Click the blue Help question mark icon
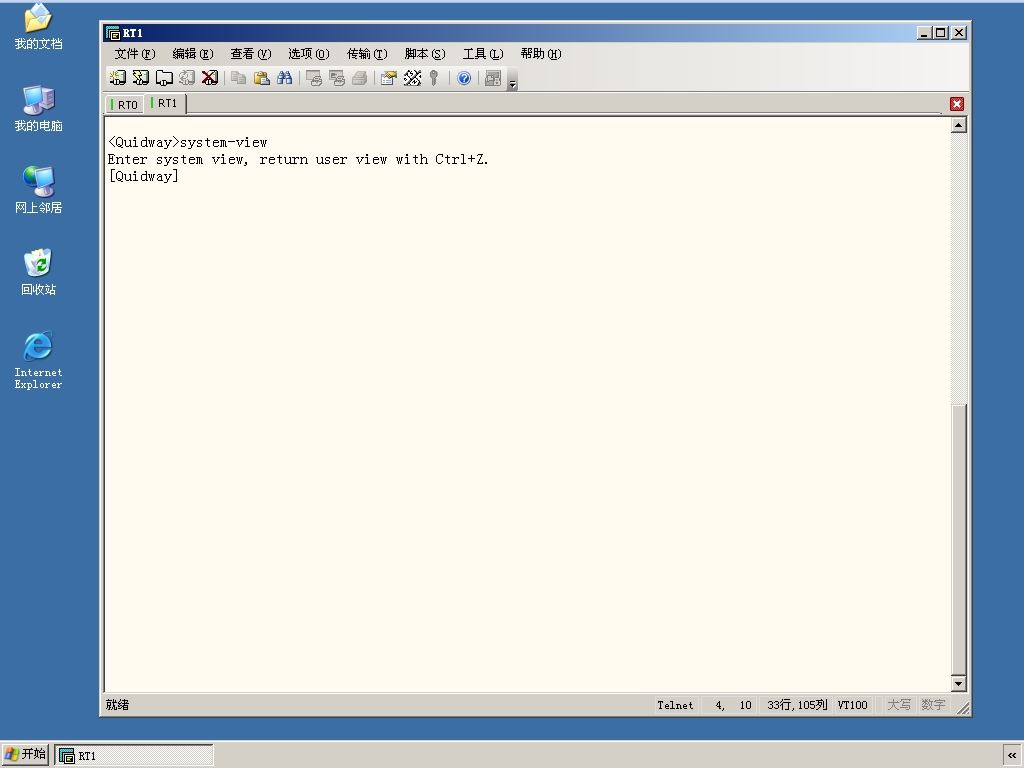This screenshot has width=1024, height=768. (464, 78)
